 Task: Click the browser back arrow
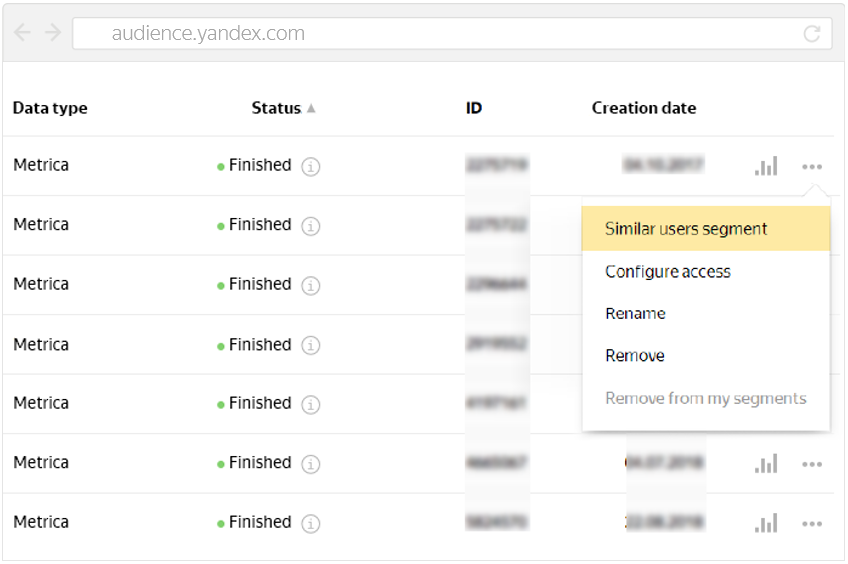point(23,33)
